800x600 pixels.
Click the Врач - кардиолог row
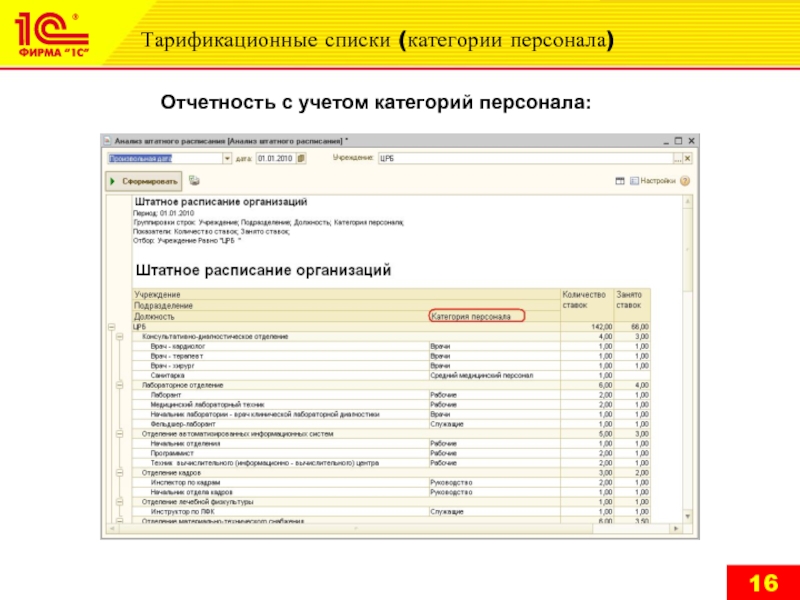click(175, 346)
